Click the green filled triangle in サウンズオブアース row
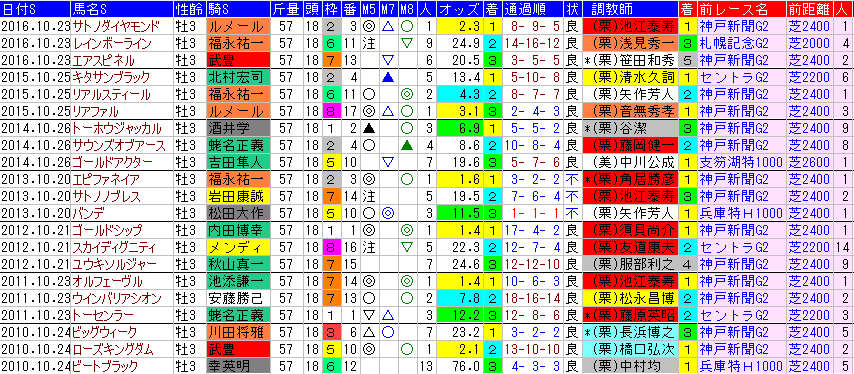The width and height of the screenshot is (854, 374). [x=406, y=145]
